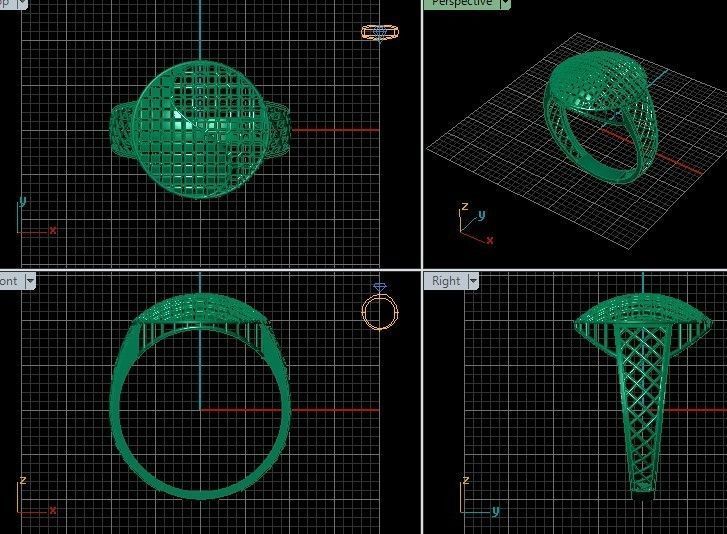The height and width of the screenshot is (534, 727).
Task: Select the lattice ring shank in Right viewport
Action: click(642, 408)
